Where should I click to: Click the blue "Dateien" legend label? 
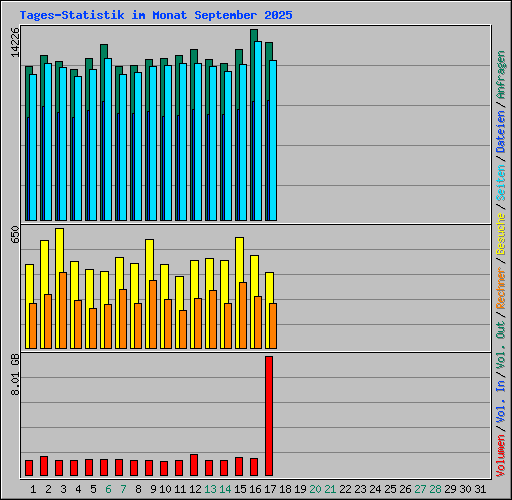[501, 132]
